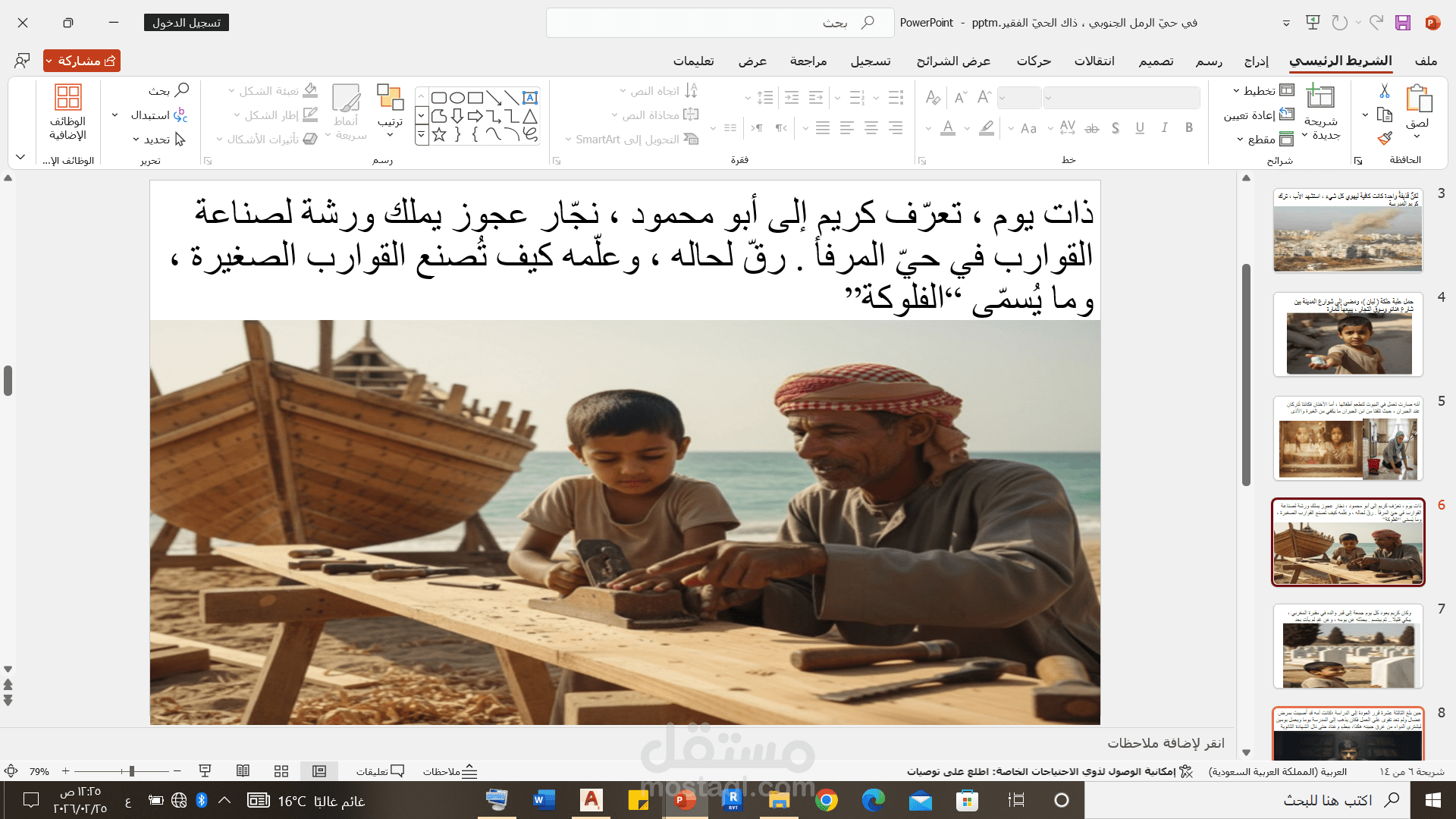Switch to Slide Sorter view icon
This screenshot has height=819, width=1456.
point(281,771)
